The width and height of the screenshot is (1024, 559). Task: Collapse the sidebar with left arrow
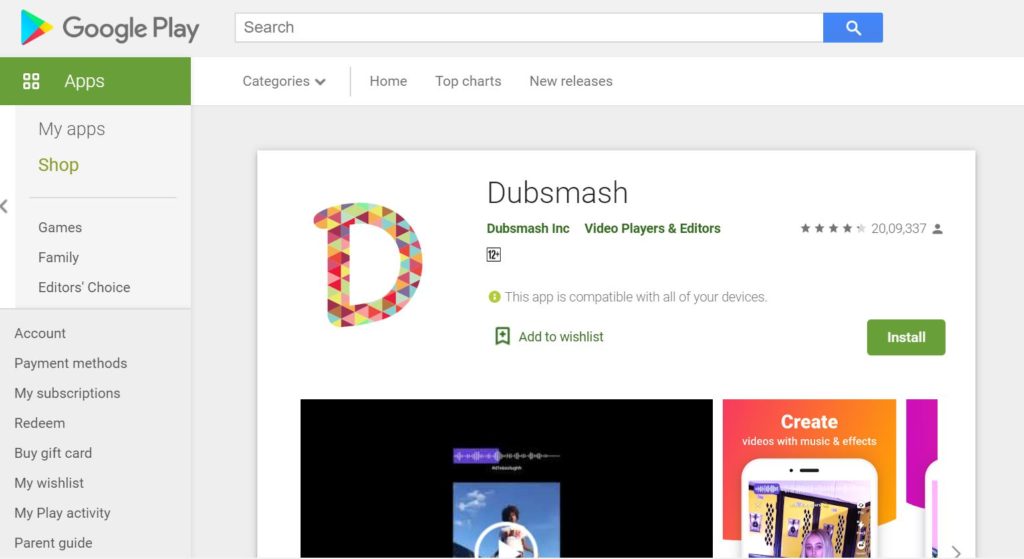click(5, 206)
